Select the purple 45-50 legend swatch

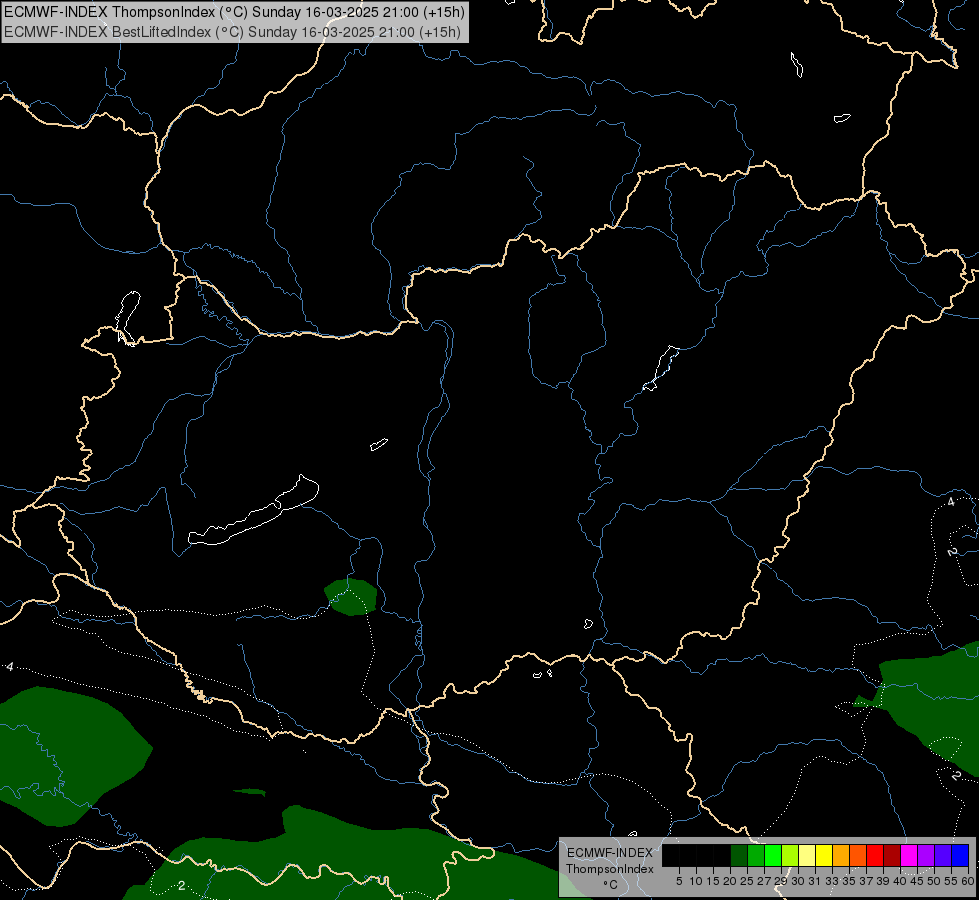coord(925,855)
